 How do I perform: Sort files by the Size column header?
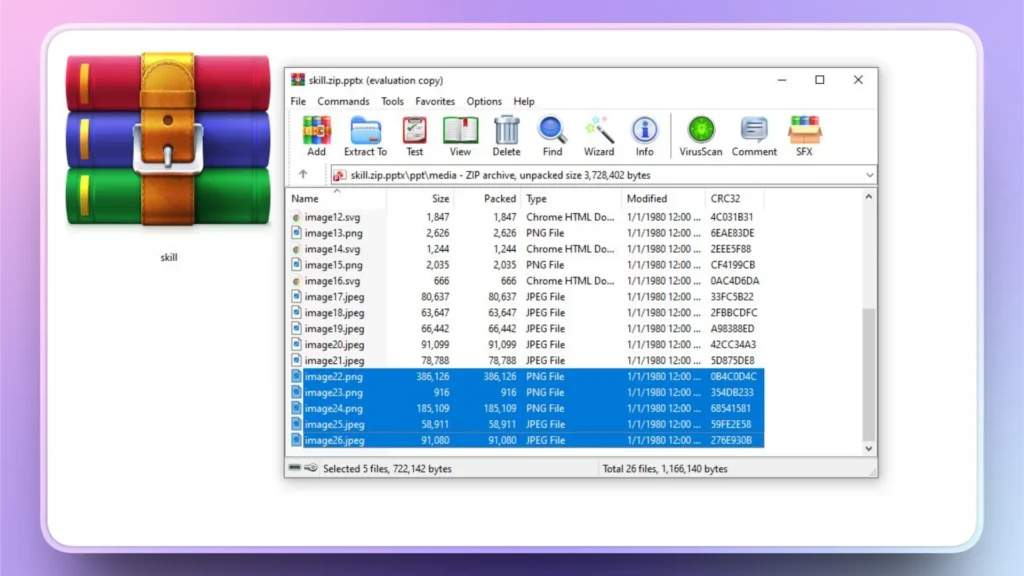click(438, 198)
